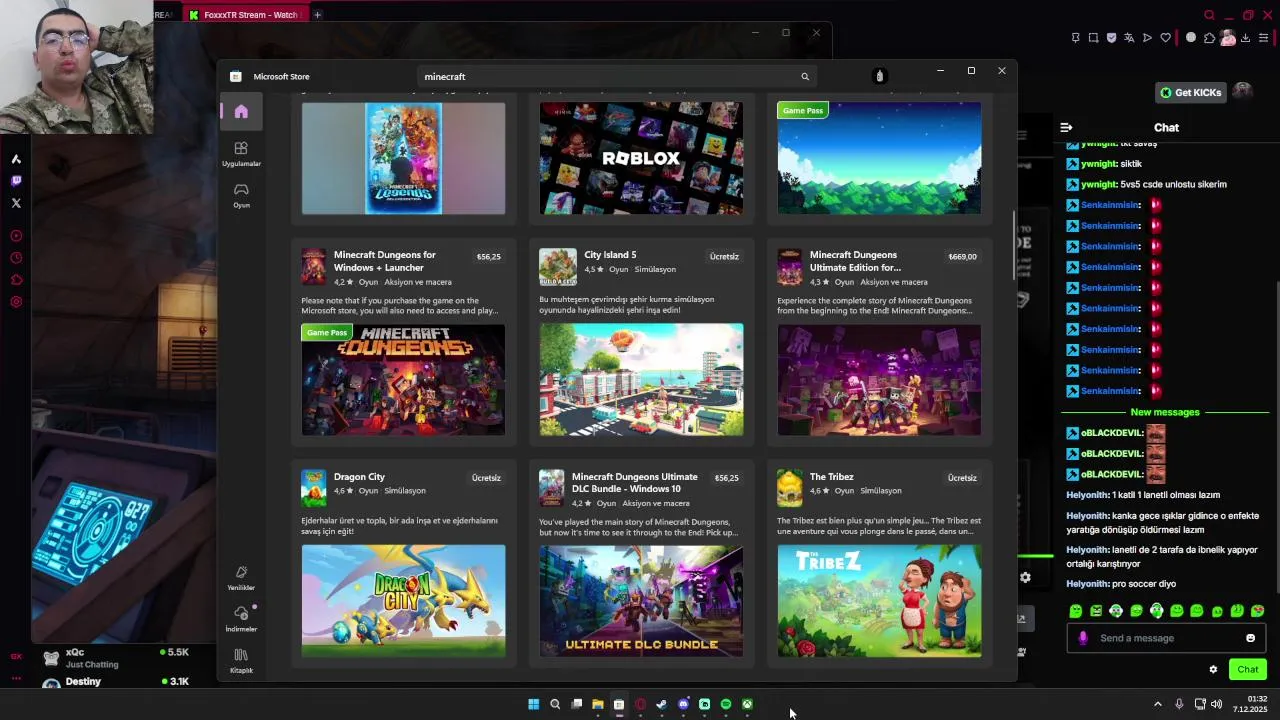Click browser ad-block shield icon
Screen dimensions: 1280x720
coord(1111,38)
